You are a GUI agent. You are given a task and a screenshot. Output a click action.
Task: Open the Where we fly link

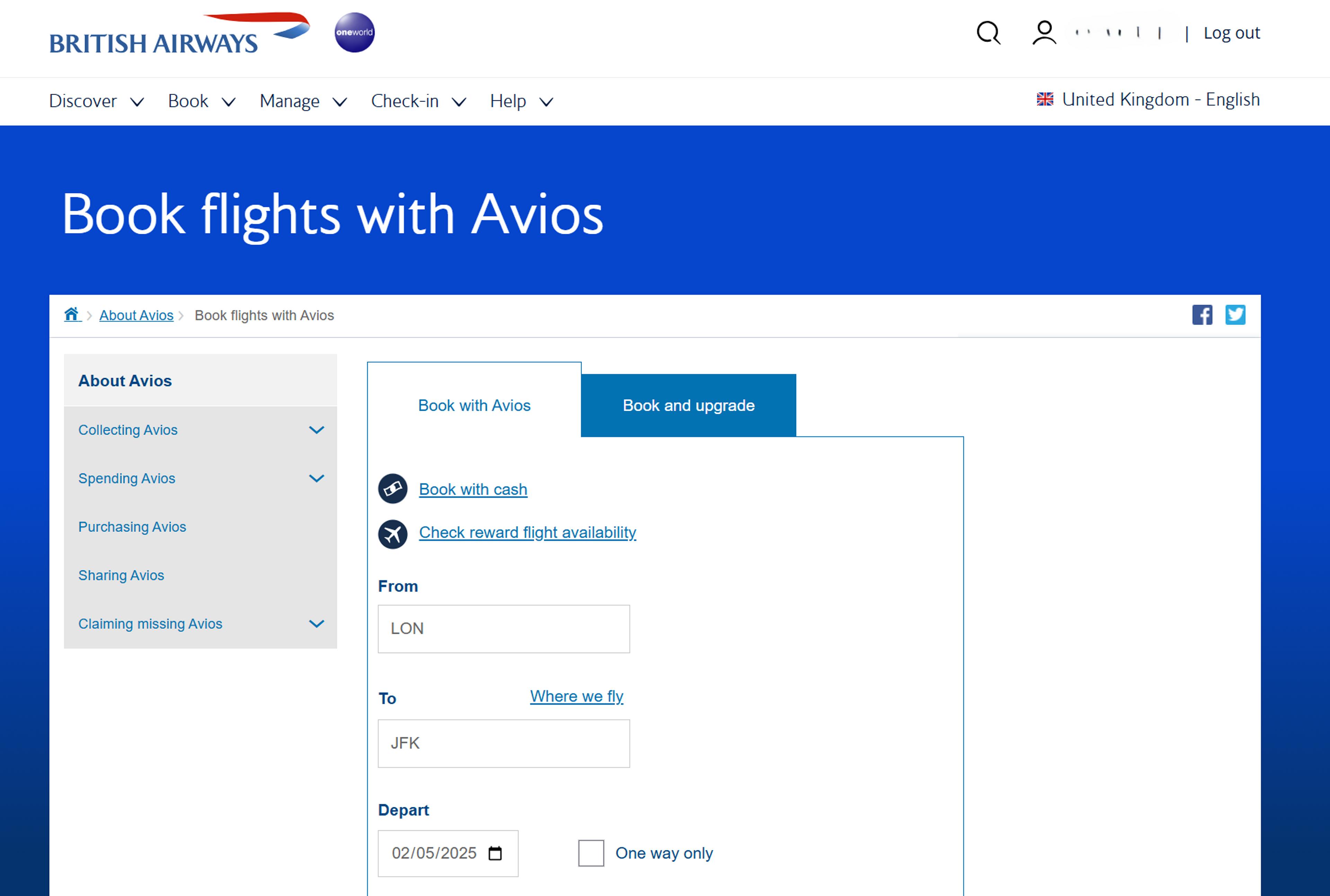pos(576,696)
